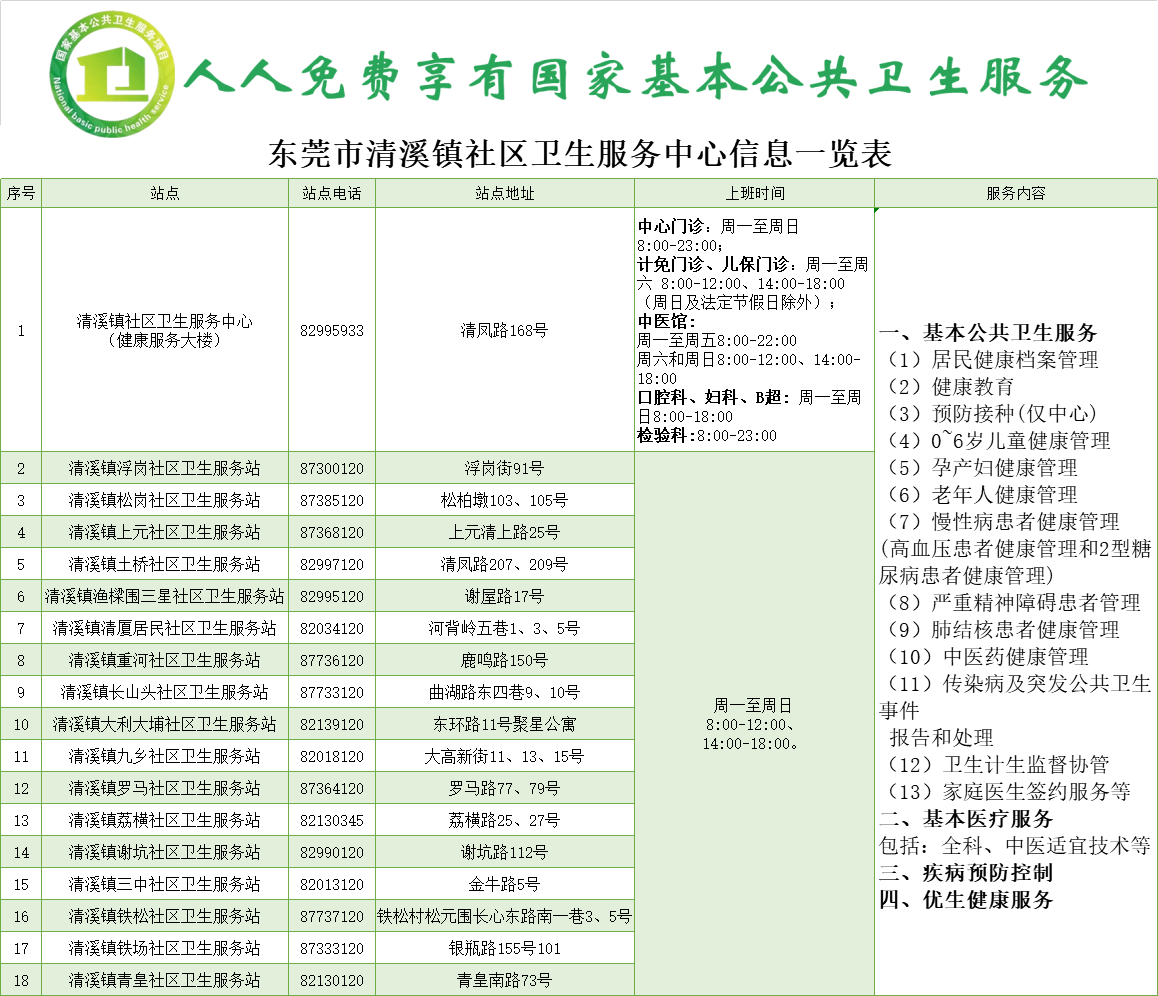1158x996 pixels.
Task: Select phone number 82995933
Action: [332, 331]
